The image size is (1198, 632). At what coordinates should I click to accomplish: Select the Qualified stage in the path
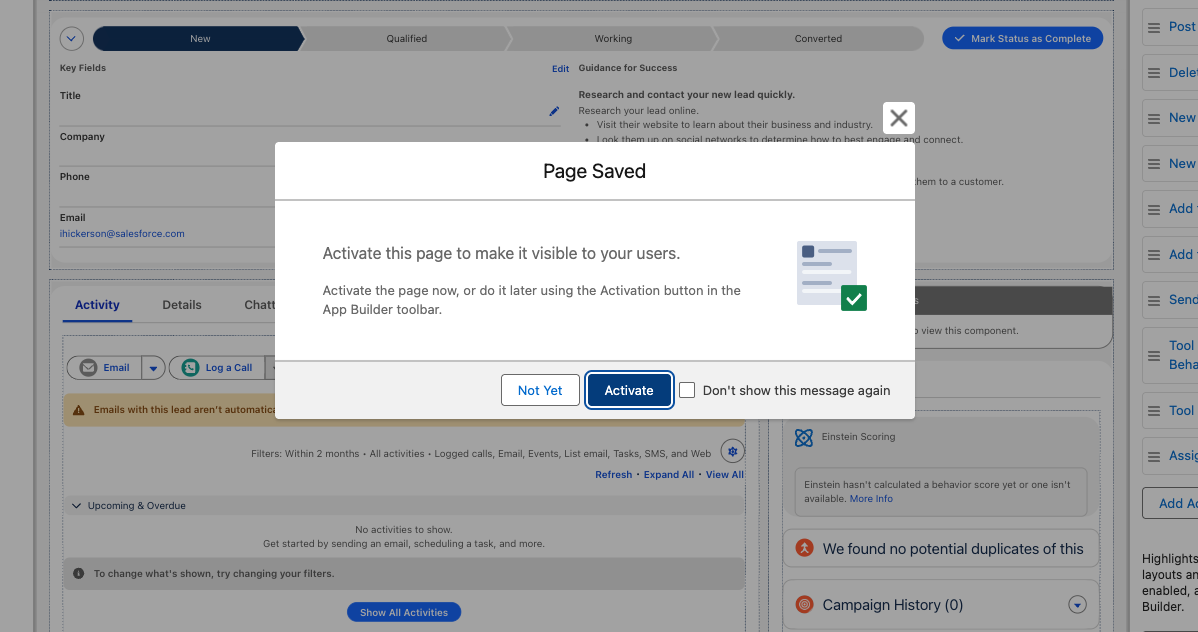[x=406, y=39]
